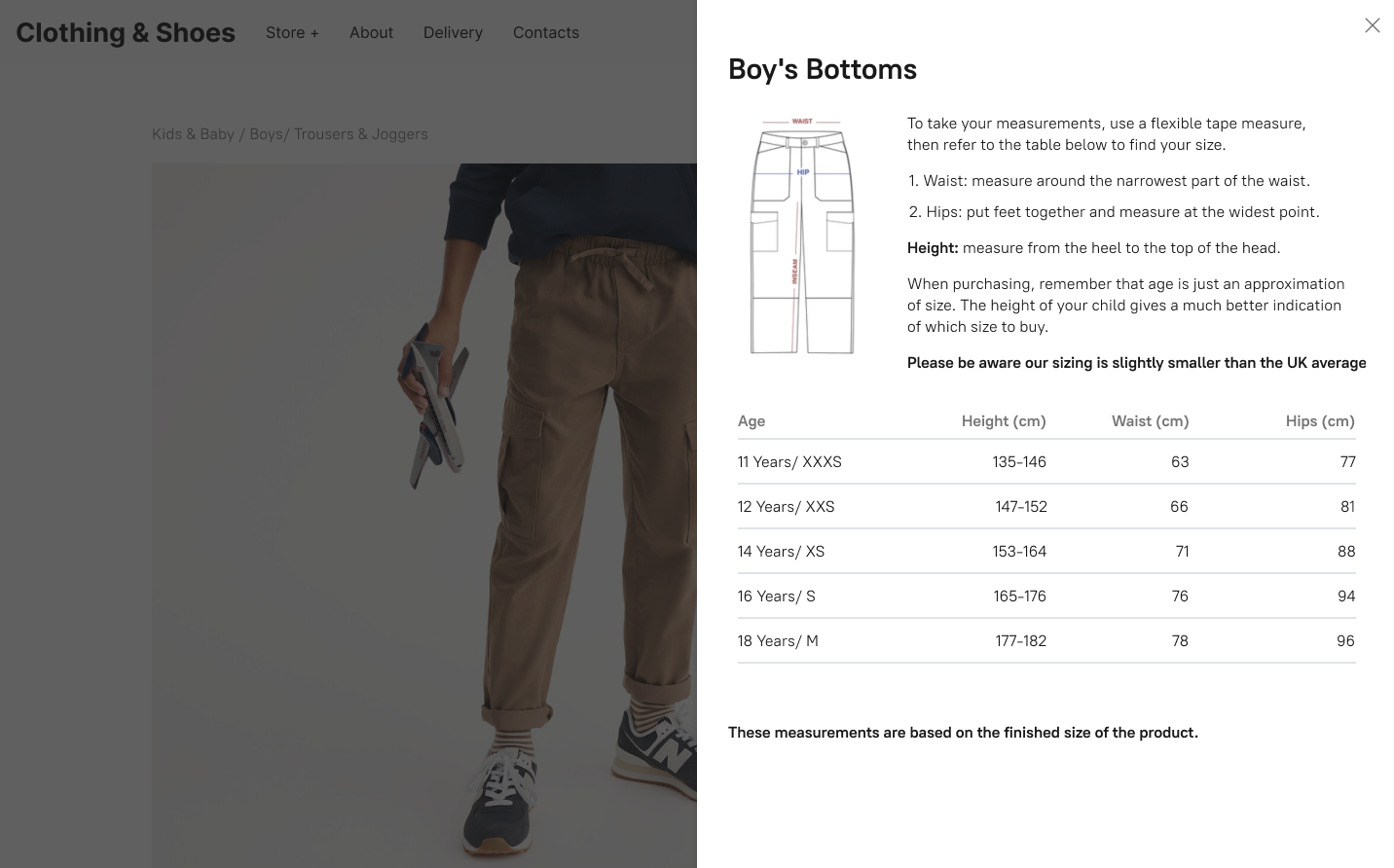Select the 18 Years/ M size row
The width and height of the screenshot is (1394, 868).
(x=778, y=640)
